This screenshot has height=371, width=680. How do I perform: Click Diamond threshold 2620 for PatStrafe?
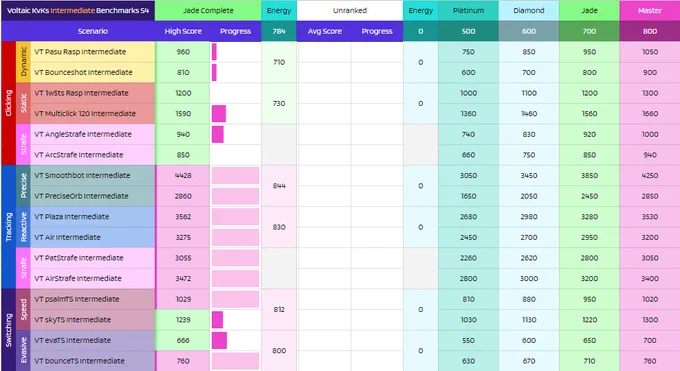pyautogui.click(x=529, y=258)
